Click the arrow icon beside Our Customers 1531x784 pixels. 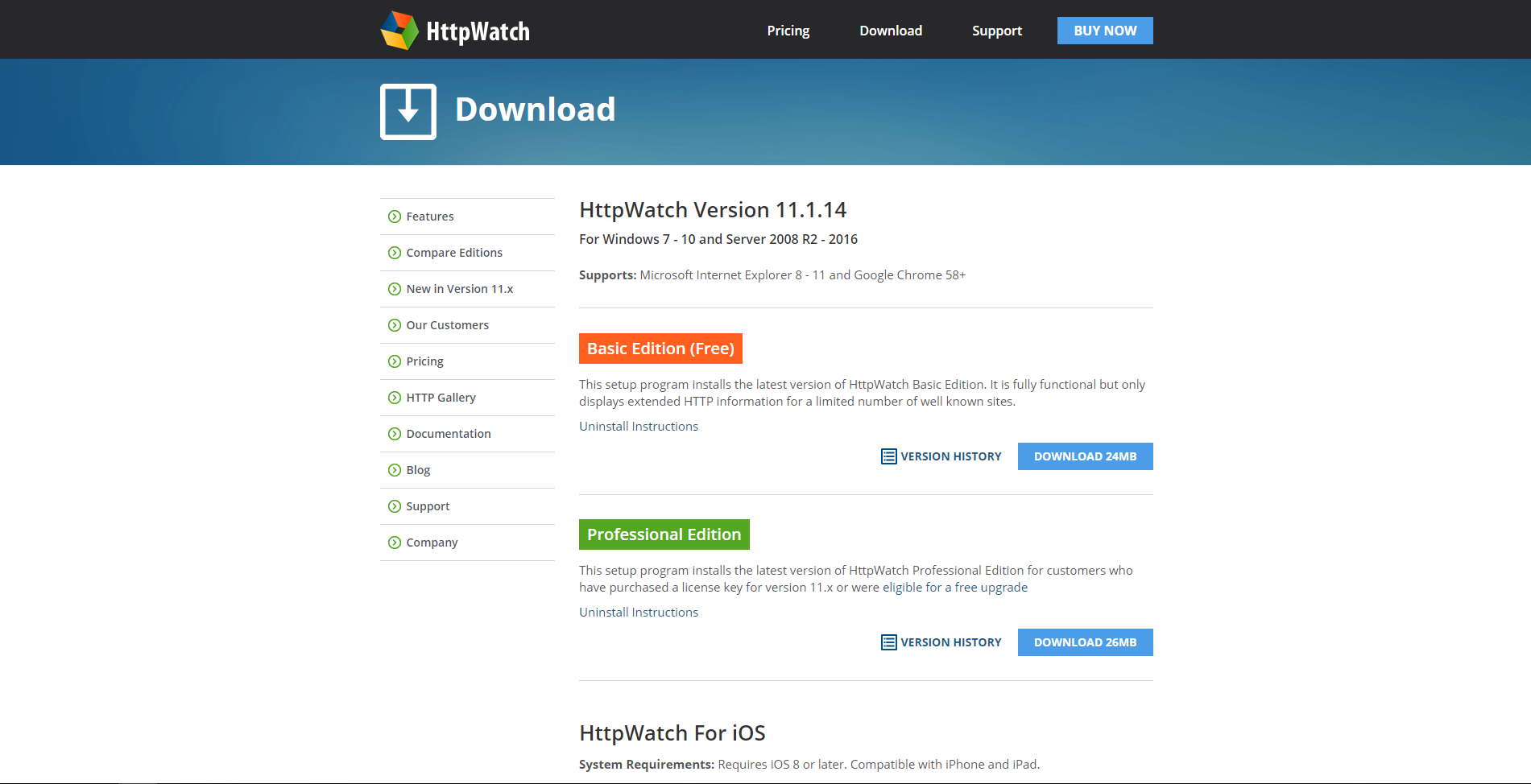(x=395, y=325)
